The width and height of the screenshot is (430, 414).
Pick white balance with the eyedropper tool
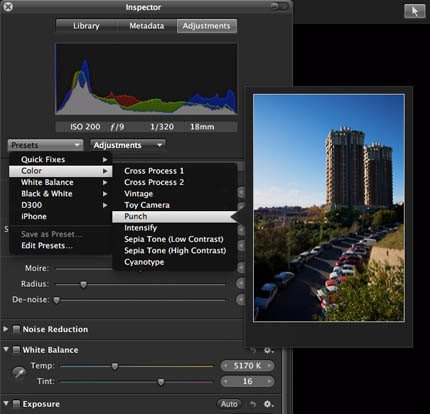click(x=19, y=372)
